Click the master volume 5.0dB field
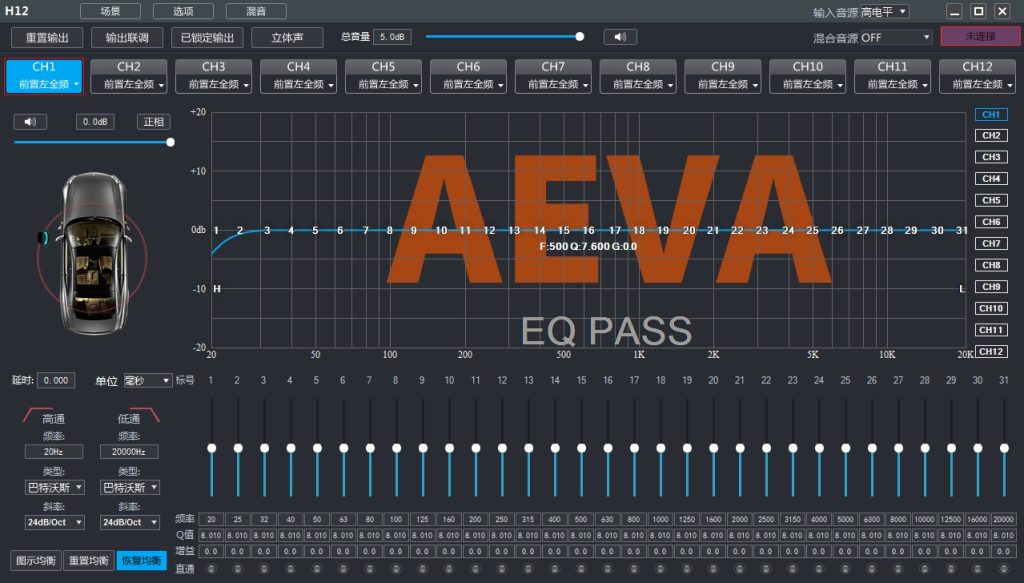This screenshot has height=583, width=1024. pos(392,37)
